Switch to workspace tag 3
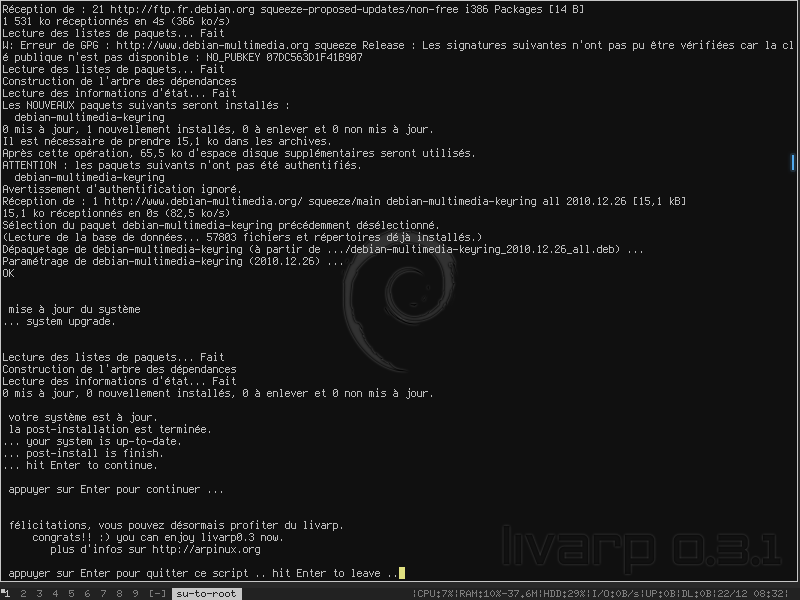 39,593
